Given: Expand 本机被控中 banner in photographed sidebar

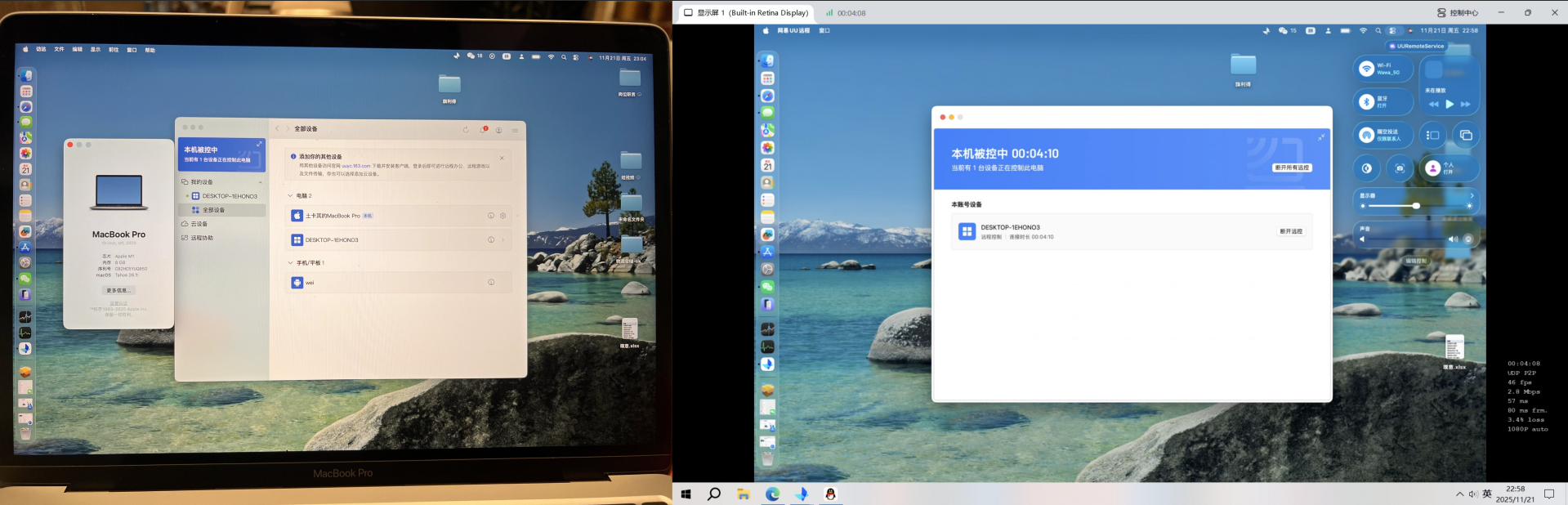Looking at the screenshot, I should pos(259,144).
